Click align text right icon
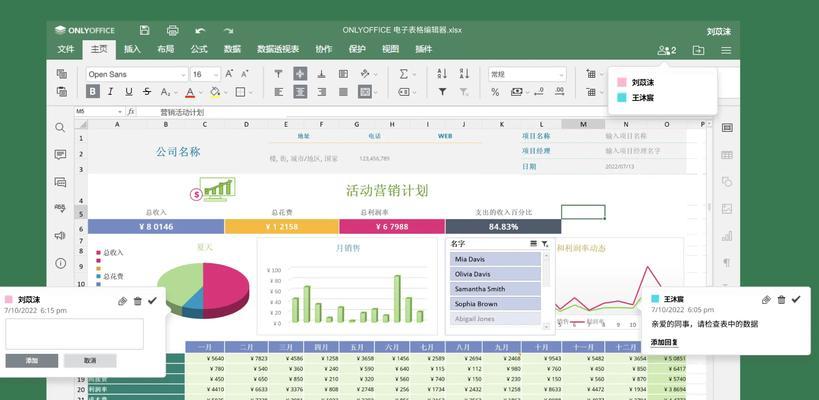This screenshot has height=400, width=819. [322, 92]
